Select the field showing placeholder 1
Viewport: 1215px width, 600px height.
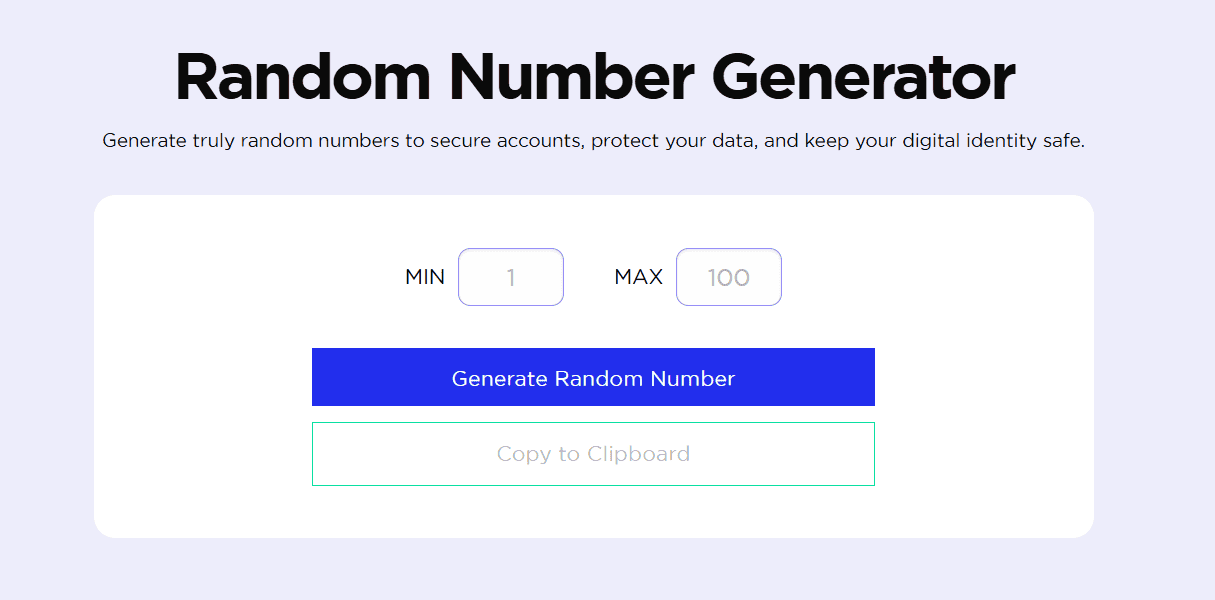pyautogui.click(x=510, y=277)
